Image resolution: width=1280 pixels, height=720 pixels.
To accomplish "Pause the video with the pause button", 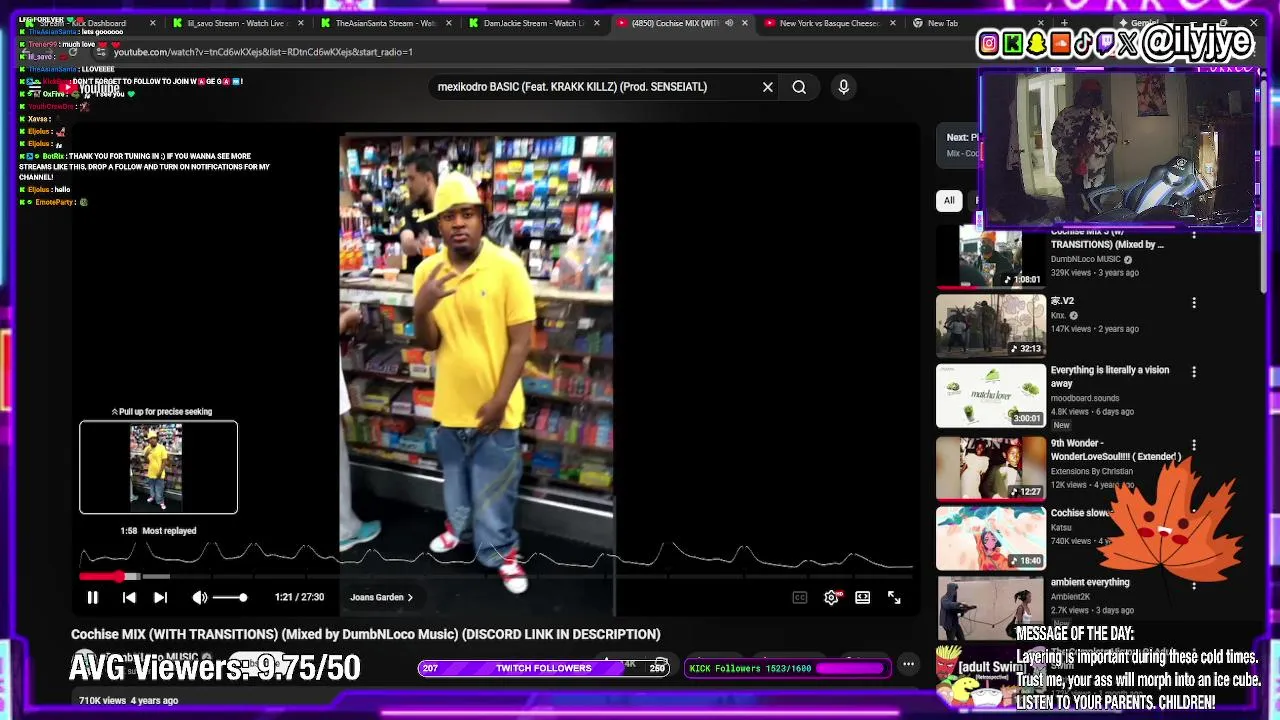I will click(92, 597).
